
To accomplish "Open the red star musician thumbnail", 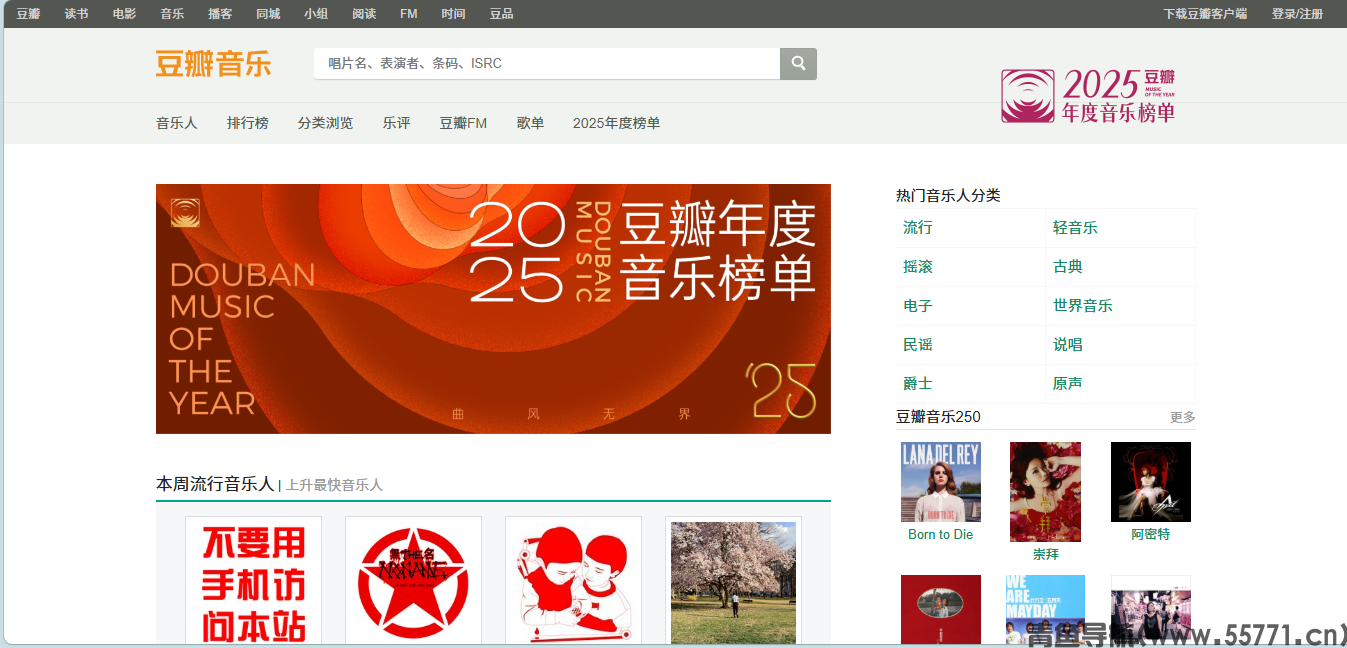I will click(413, 582).
